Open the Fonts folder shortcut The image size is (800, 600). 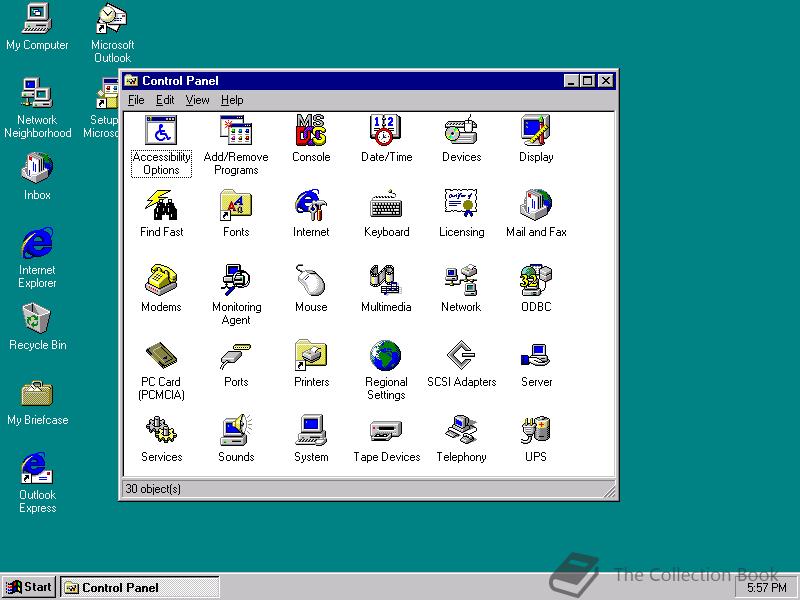pyautogui.click(x=236, y=214)
